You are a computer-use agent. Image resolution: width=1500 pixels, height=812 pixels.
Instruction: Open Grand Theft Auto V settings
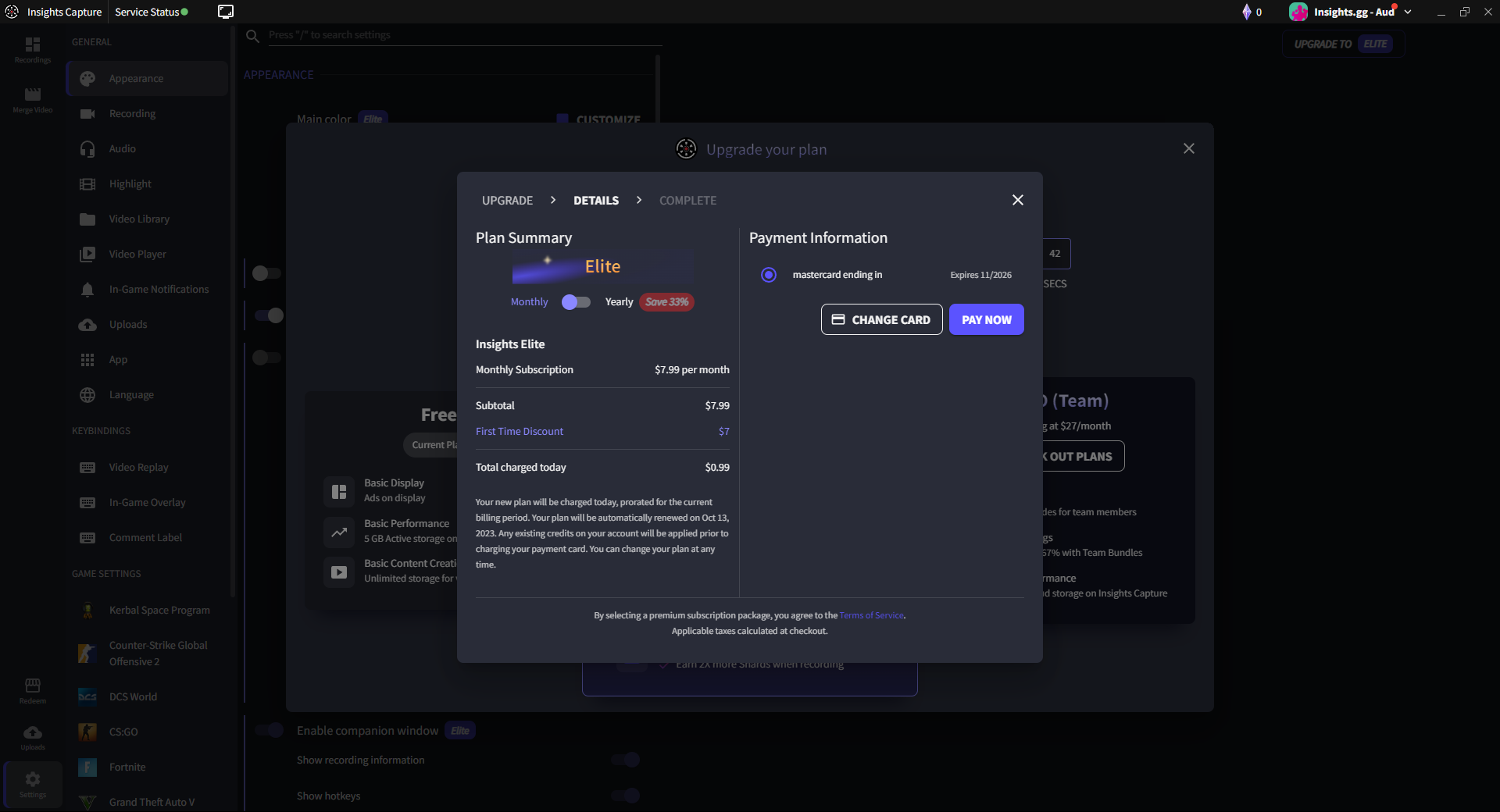(x=148, y=802)
